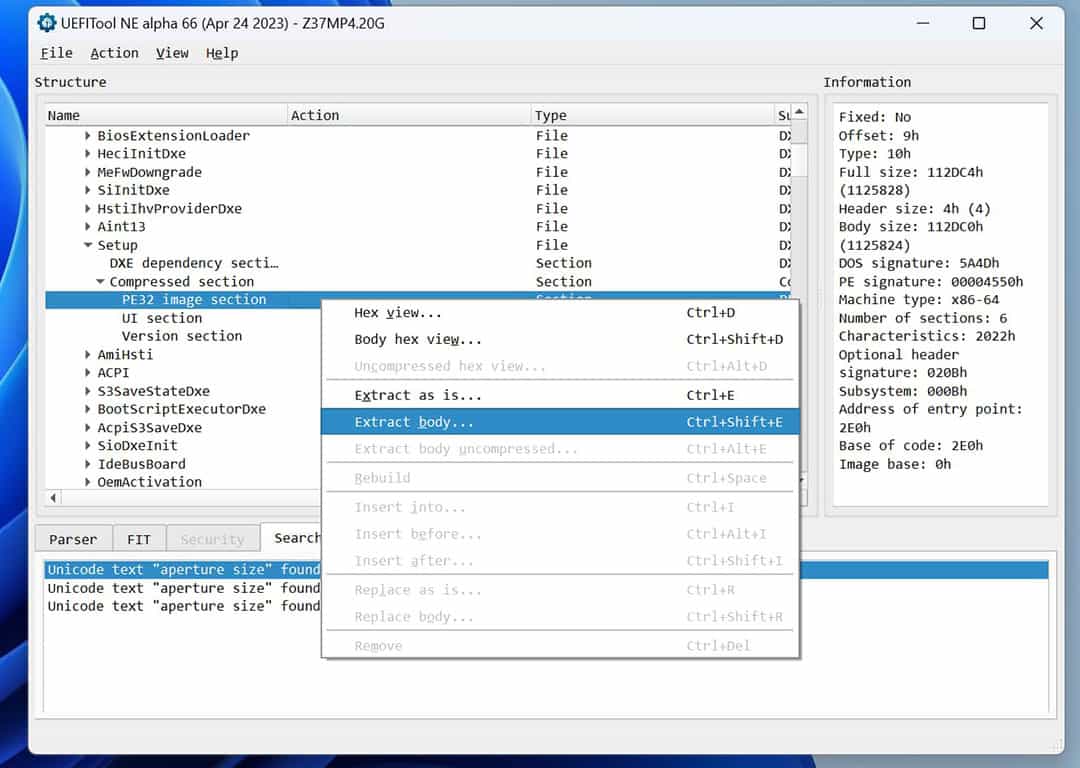The width and height of the screenshot is (1080, 768).
Task: Expand the BiosExtensionLoader tree node
Action: 88,136
